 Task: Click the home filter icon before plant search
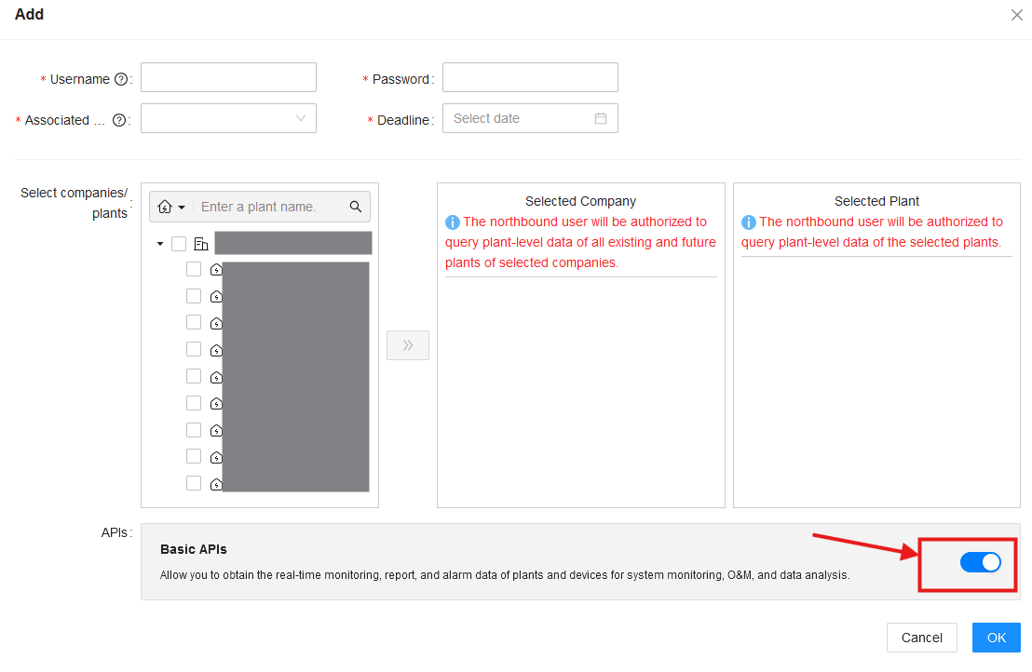[x=164, y=207]
